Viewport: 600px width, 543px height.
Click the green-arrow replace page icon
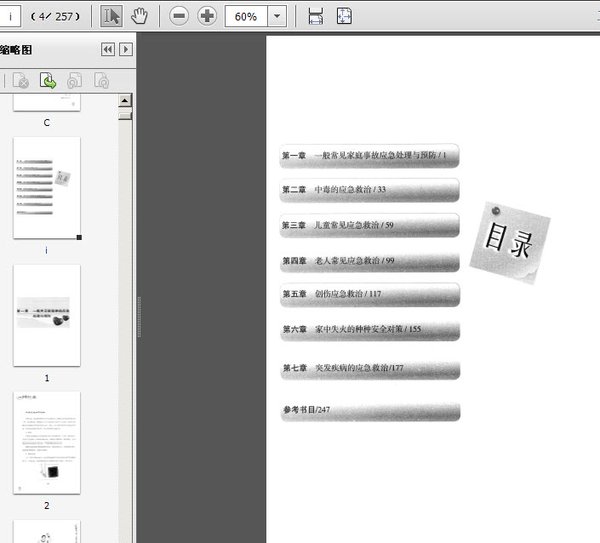pyautogui.click(x=48, y=80)
